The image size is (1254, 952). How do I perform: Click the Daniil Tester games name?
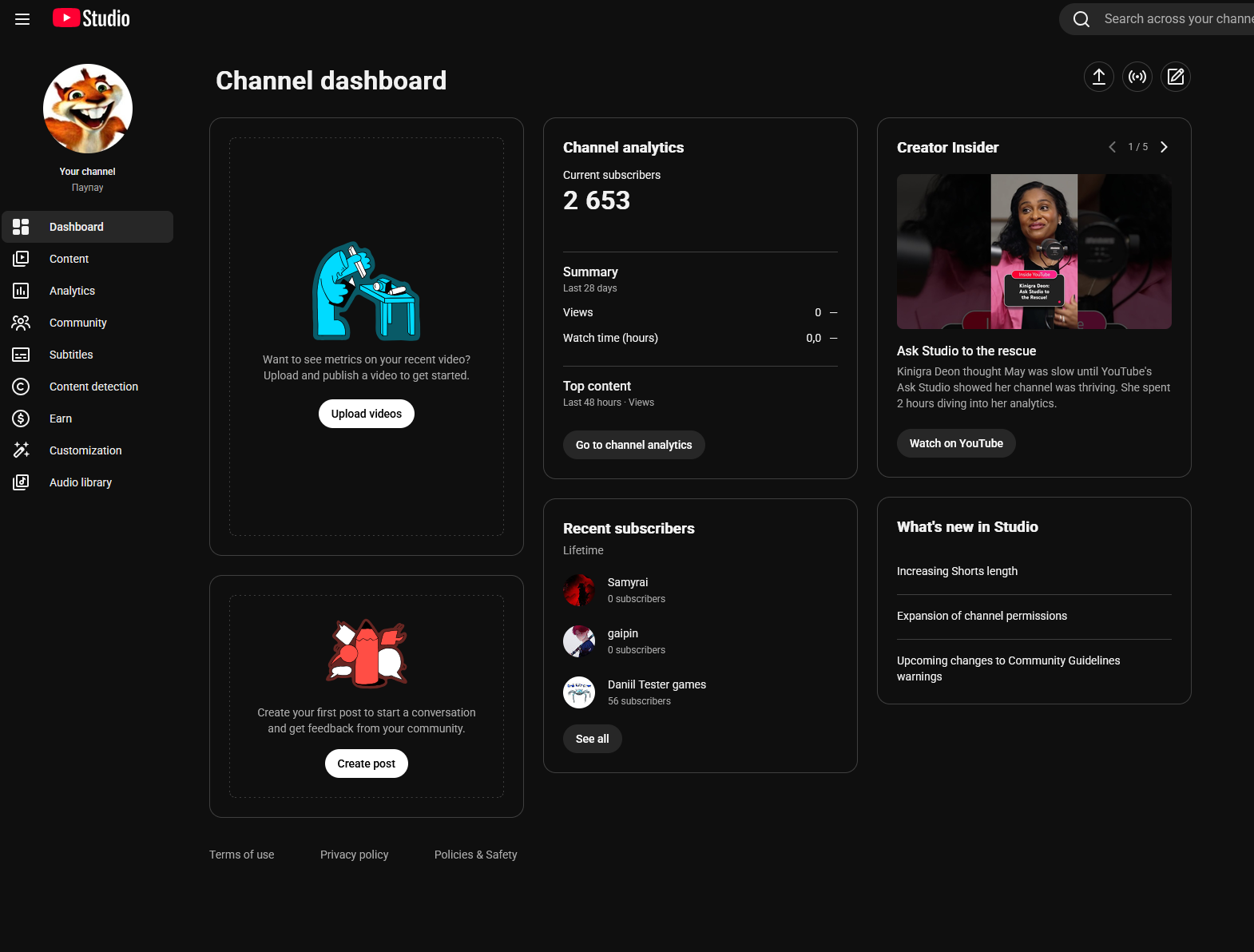coord(657,684)
